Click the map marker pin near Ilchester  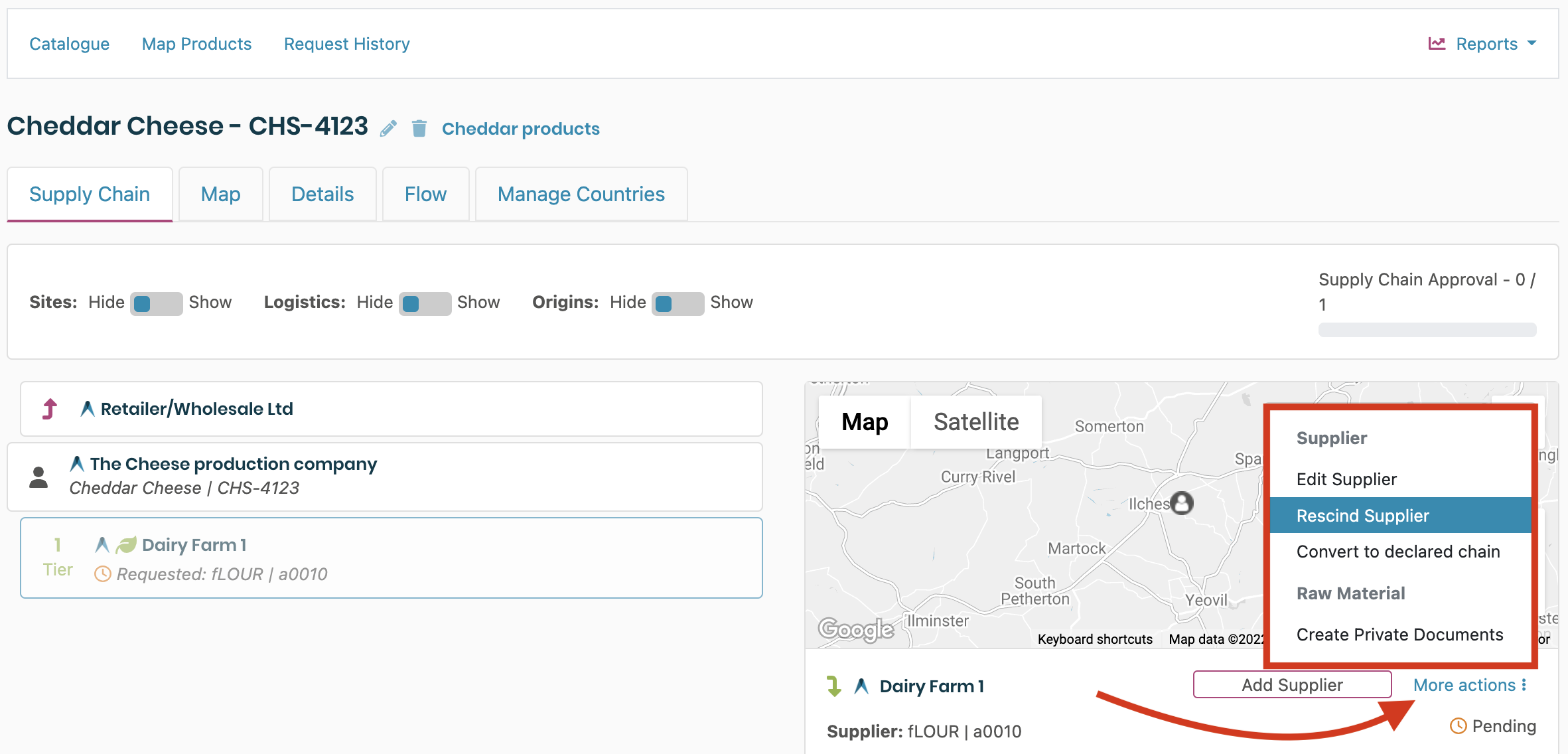tap(1181, 503)
